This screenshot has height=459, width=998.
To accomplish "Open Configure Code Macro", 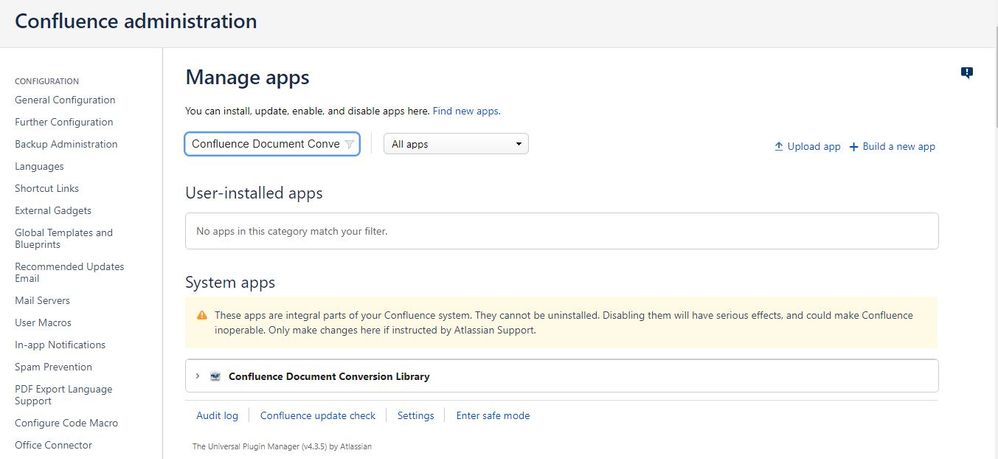I will click(x=66, y=423).
